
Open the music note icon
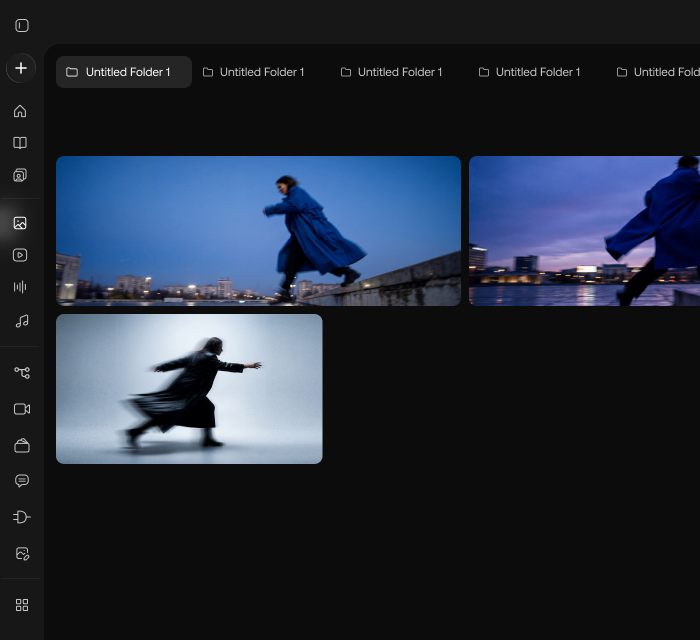click(22, 321)
